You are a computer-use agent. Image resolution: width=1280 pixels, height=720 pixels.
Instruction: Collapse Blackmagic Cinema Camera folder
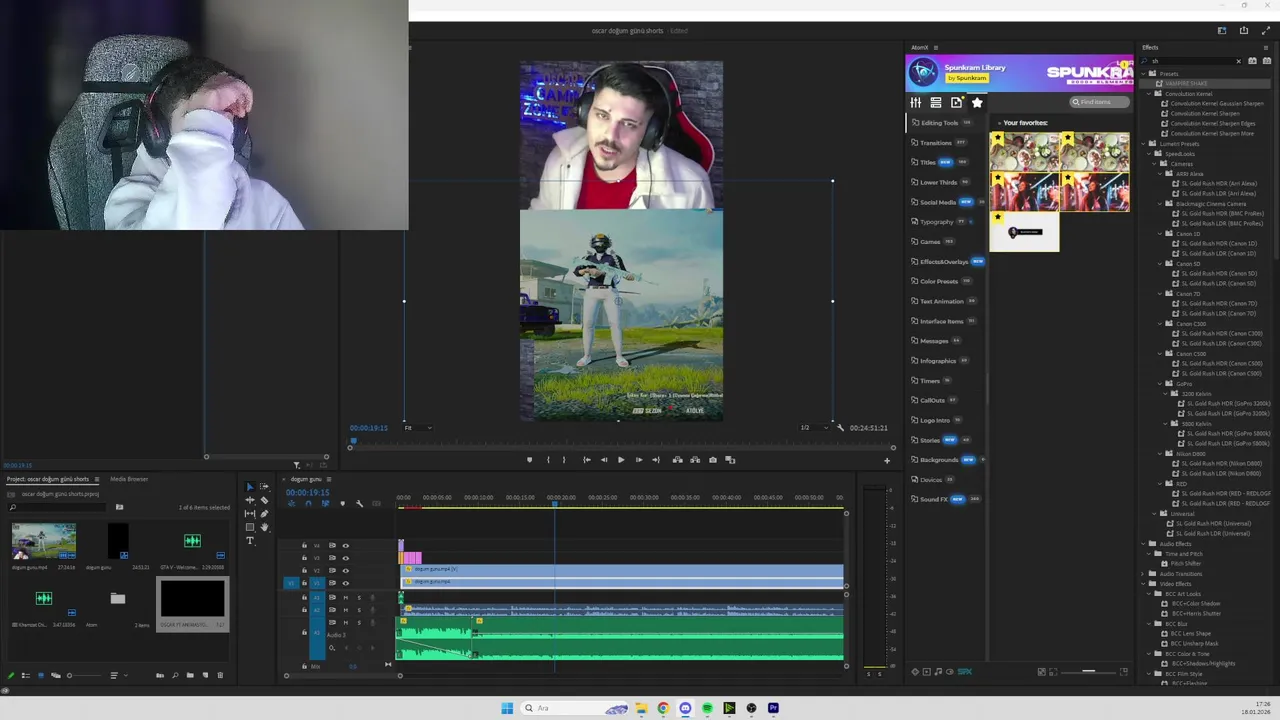point(1160,204)
